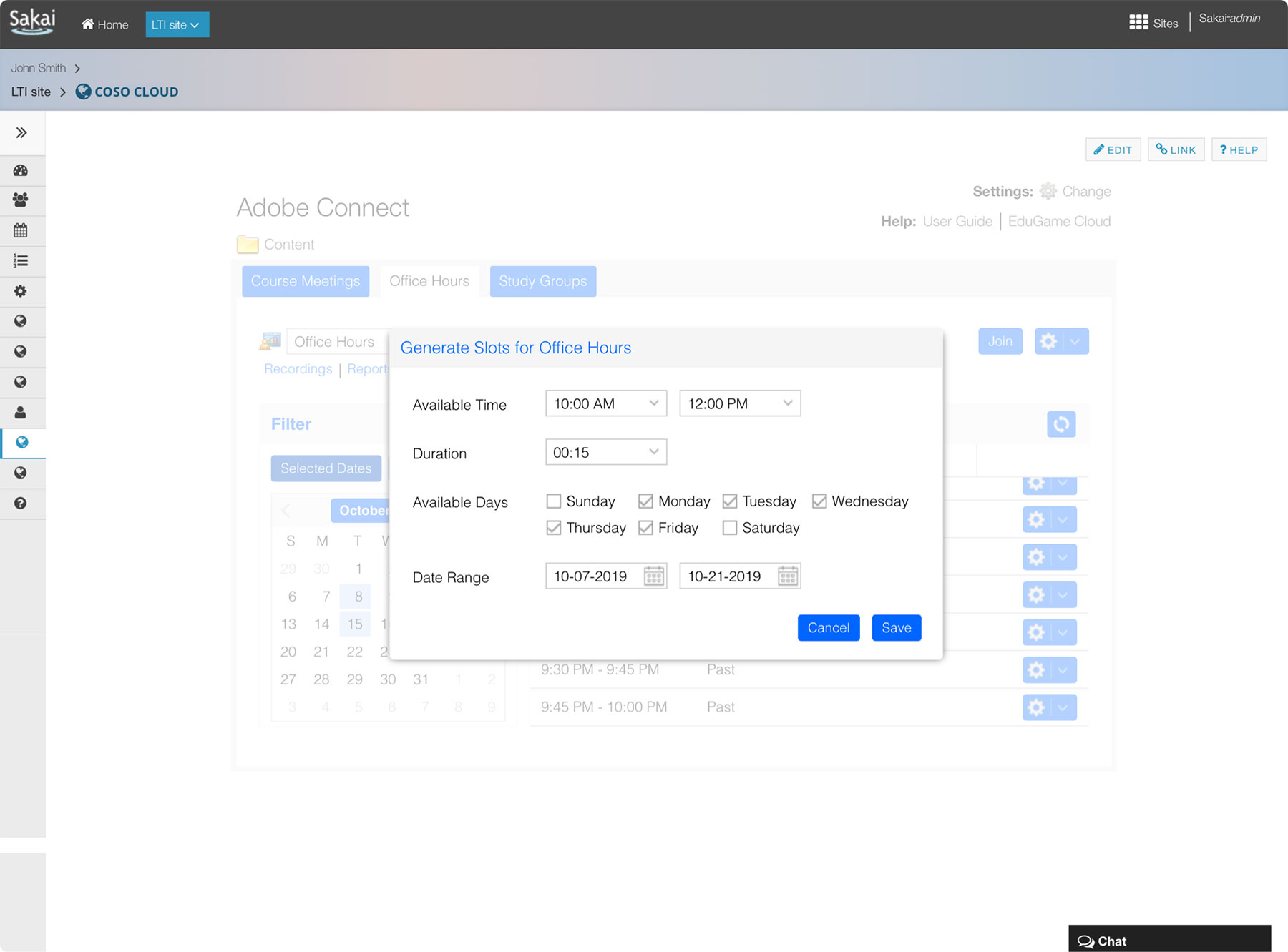Select the Selected Dates filter tab
This screenshot has width=1288, height=952.
coord(326,468)
